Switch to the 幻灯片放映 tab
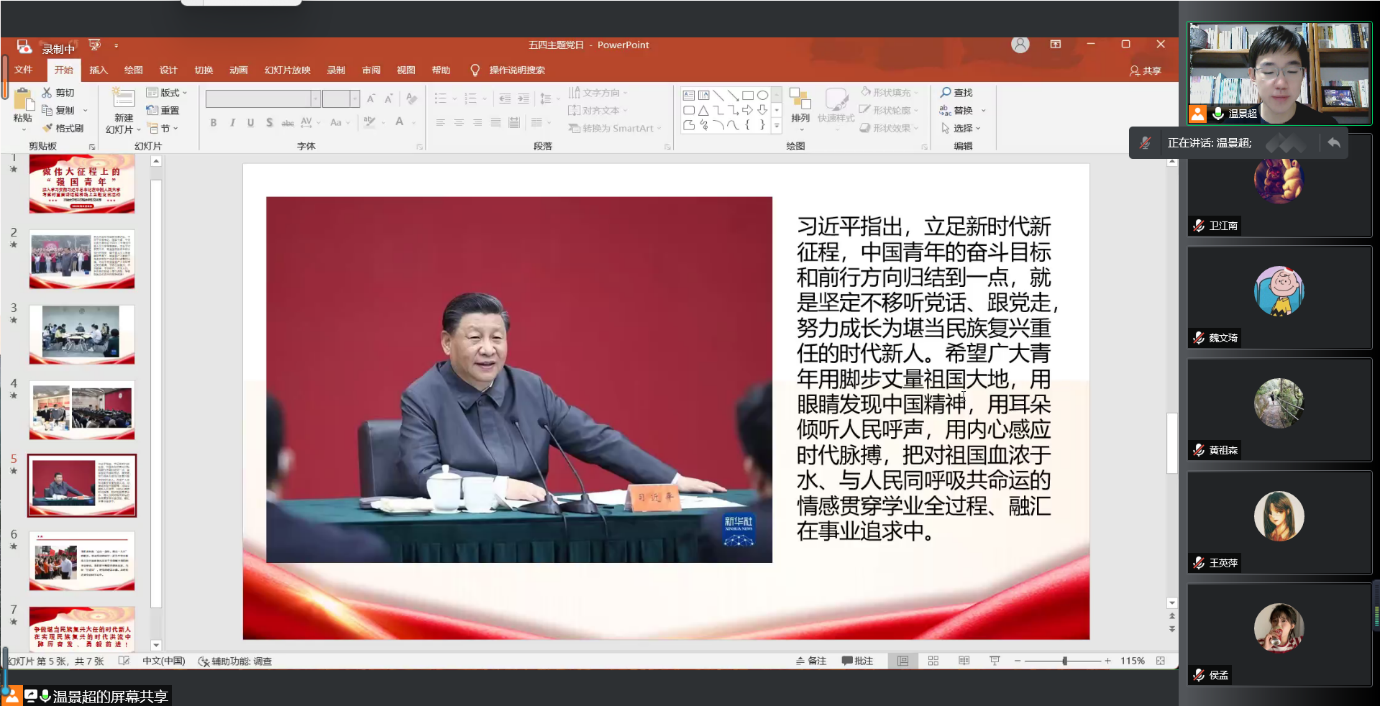Viewport: 1380px width, 706px height. [x=287, y=70]
